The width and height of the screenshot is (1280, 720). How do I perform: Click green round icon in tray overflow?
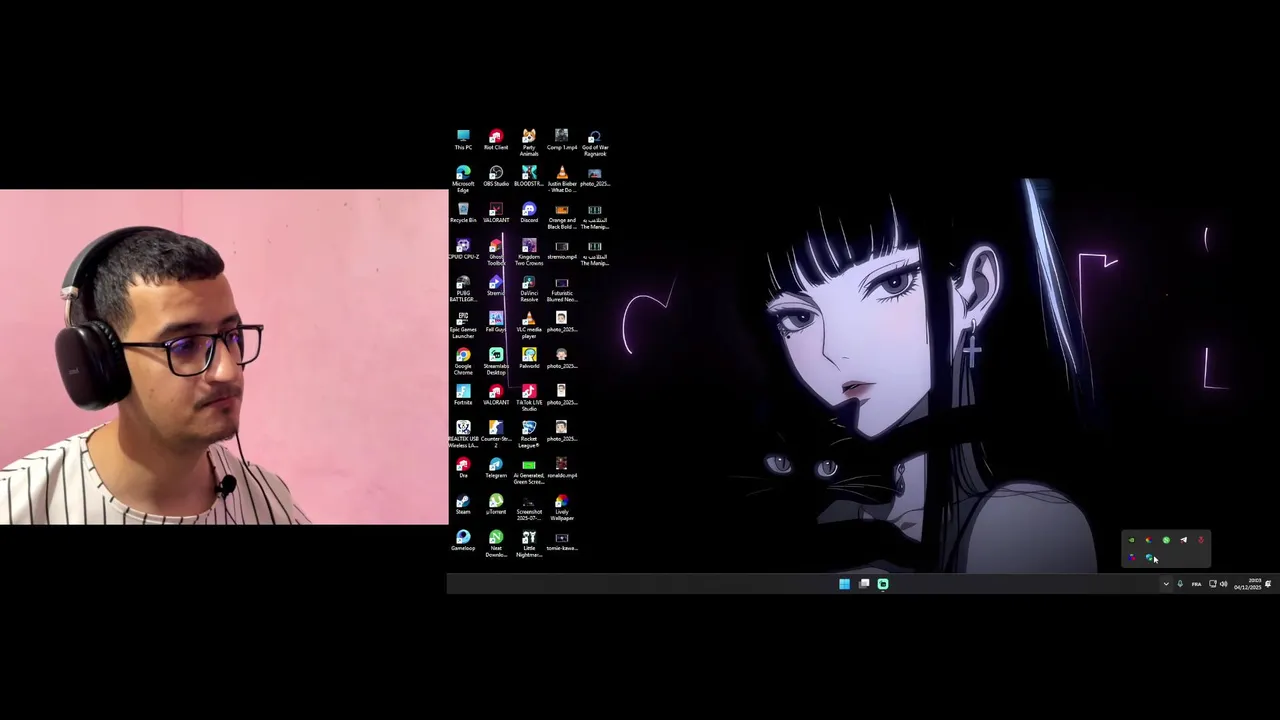[x=1166, y=540]
